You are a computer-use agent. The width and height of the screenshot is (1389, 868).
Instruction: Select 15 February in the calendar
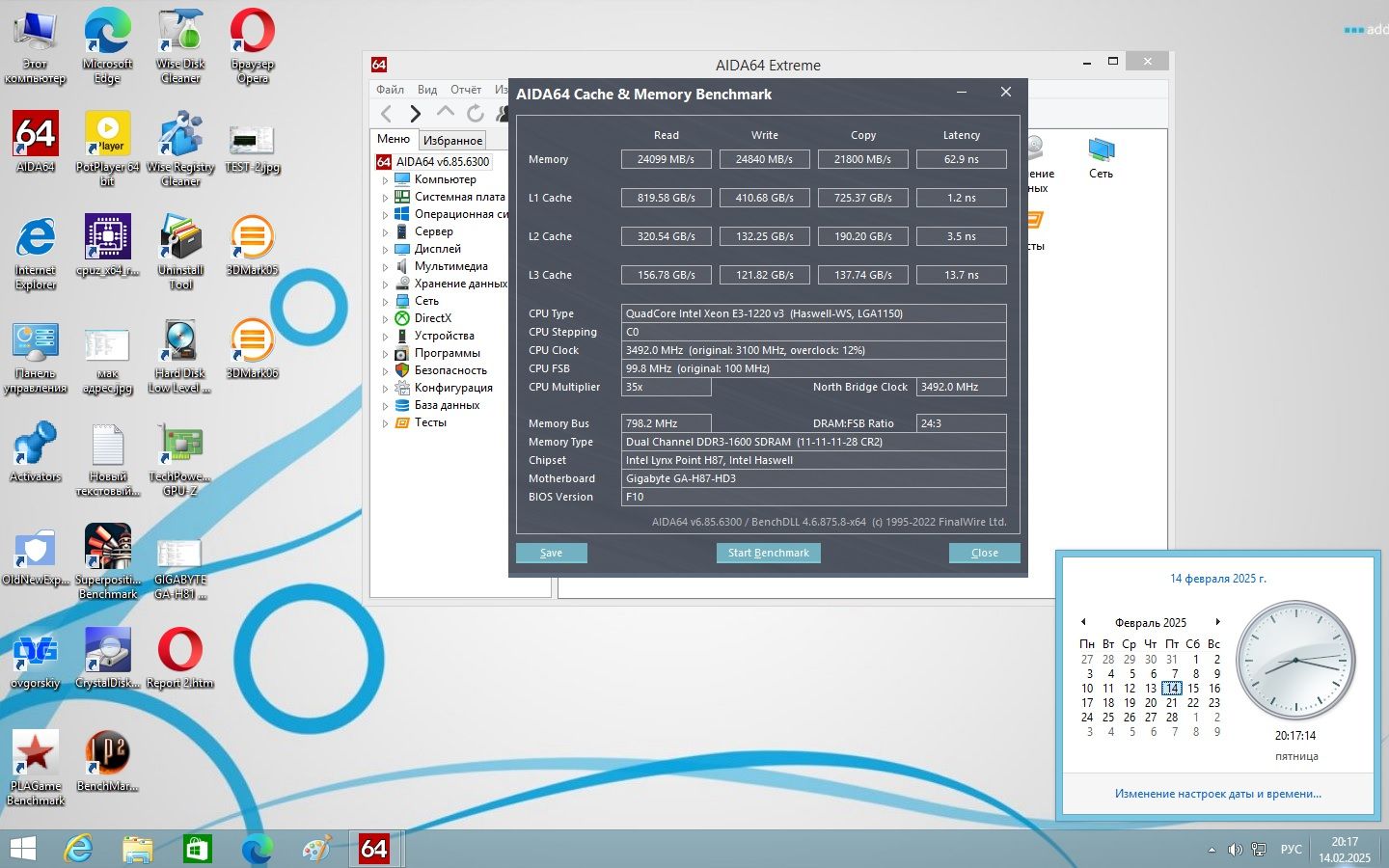click(1193, 689)
